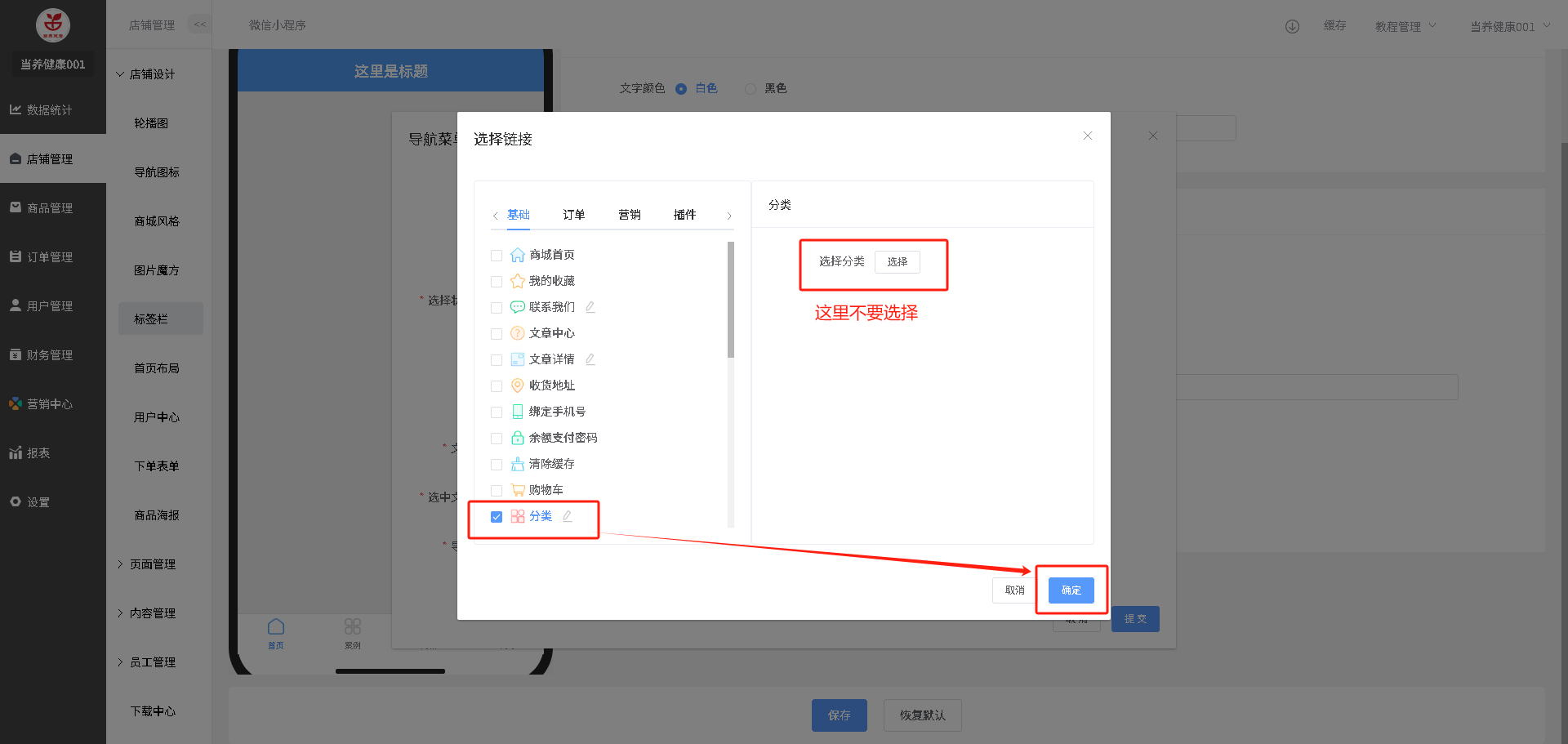The height and width of the screenshot is (744, 1568).
Task: Click the edit pencil icon next to 文章详情
Action: point(590,359)
